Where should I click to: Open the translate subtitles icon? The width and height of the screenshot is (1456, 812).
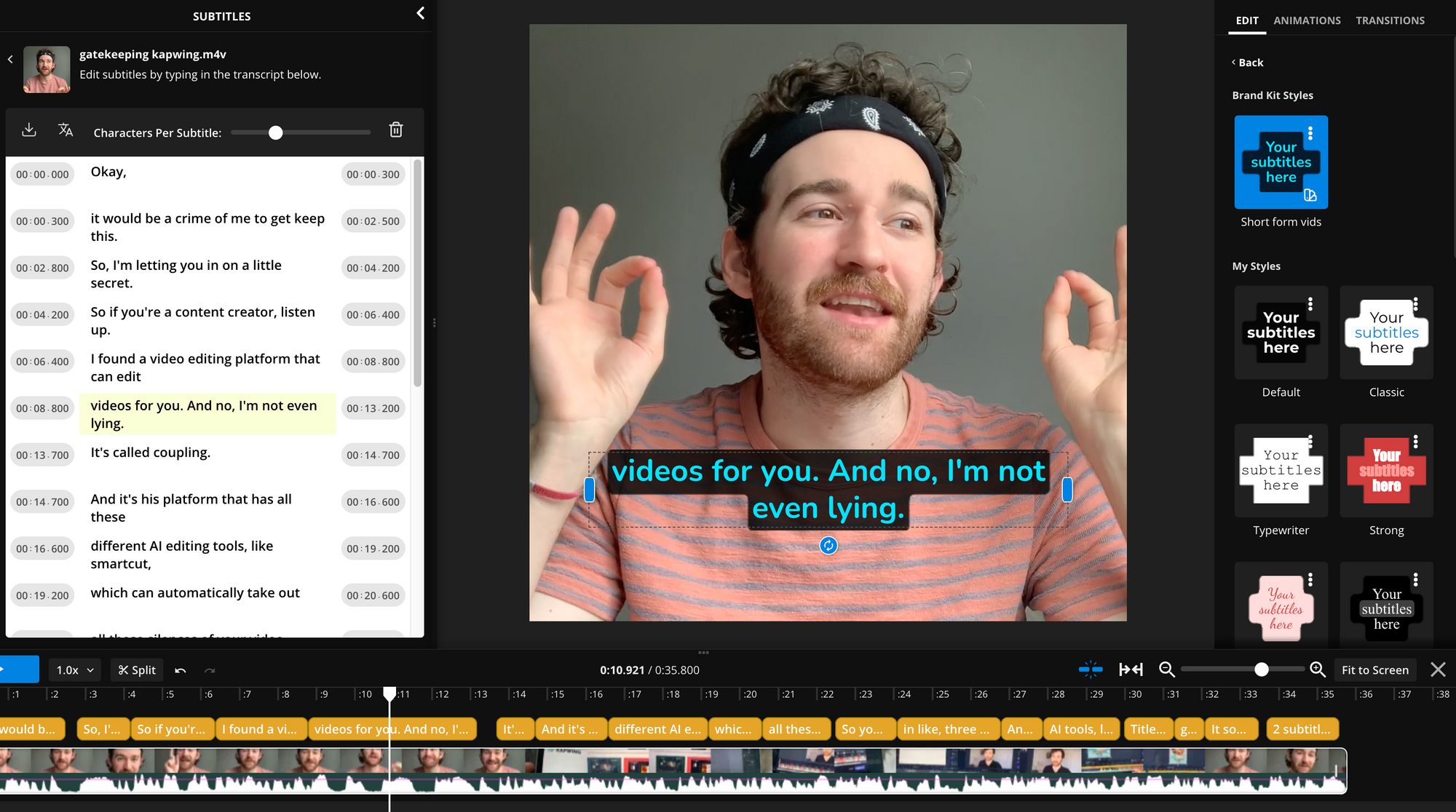click(66, 130)
